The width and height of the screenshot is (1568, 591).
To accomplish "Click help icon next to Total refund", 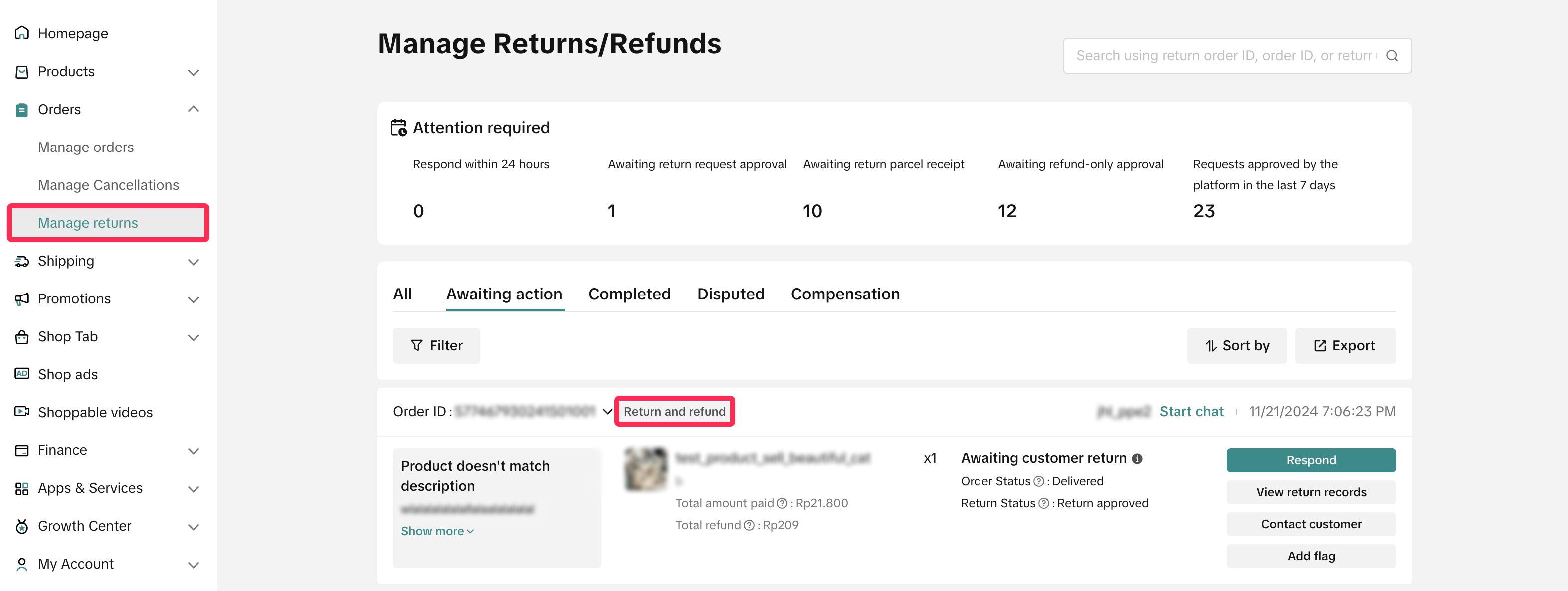I will pos(749,525).
